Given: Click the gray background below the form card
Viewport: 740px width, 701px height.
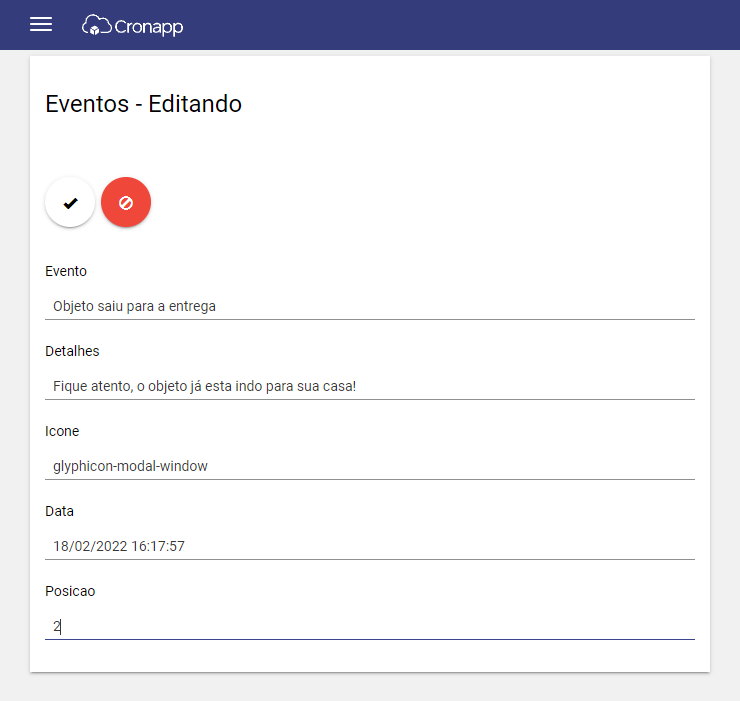Looking at the screenshot, I should tap(370, 687).
